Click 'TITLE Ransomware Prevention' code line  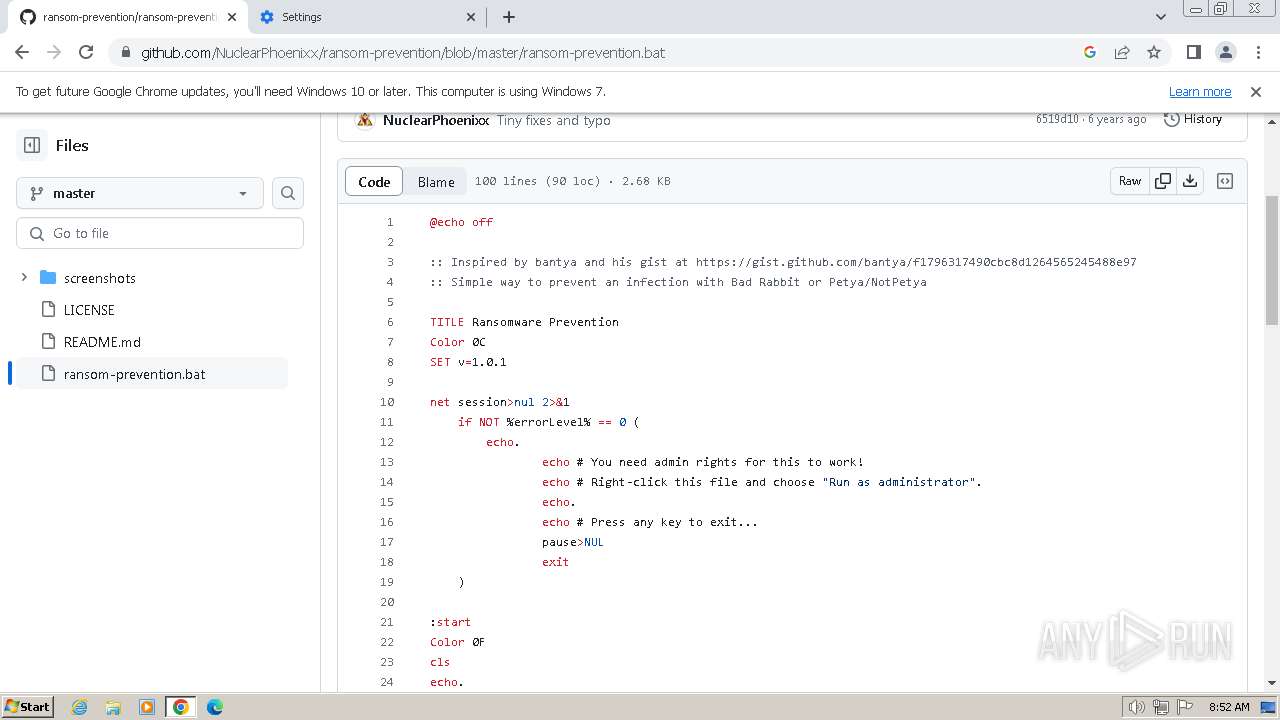coord(524,322)
